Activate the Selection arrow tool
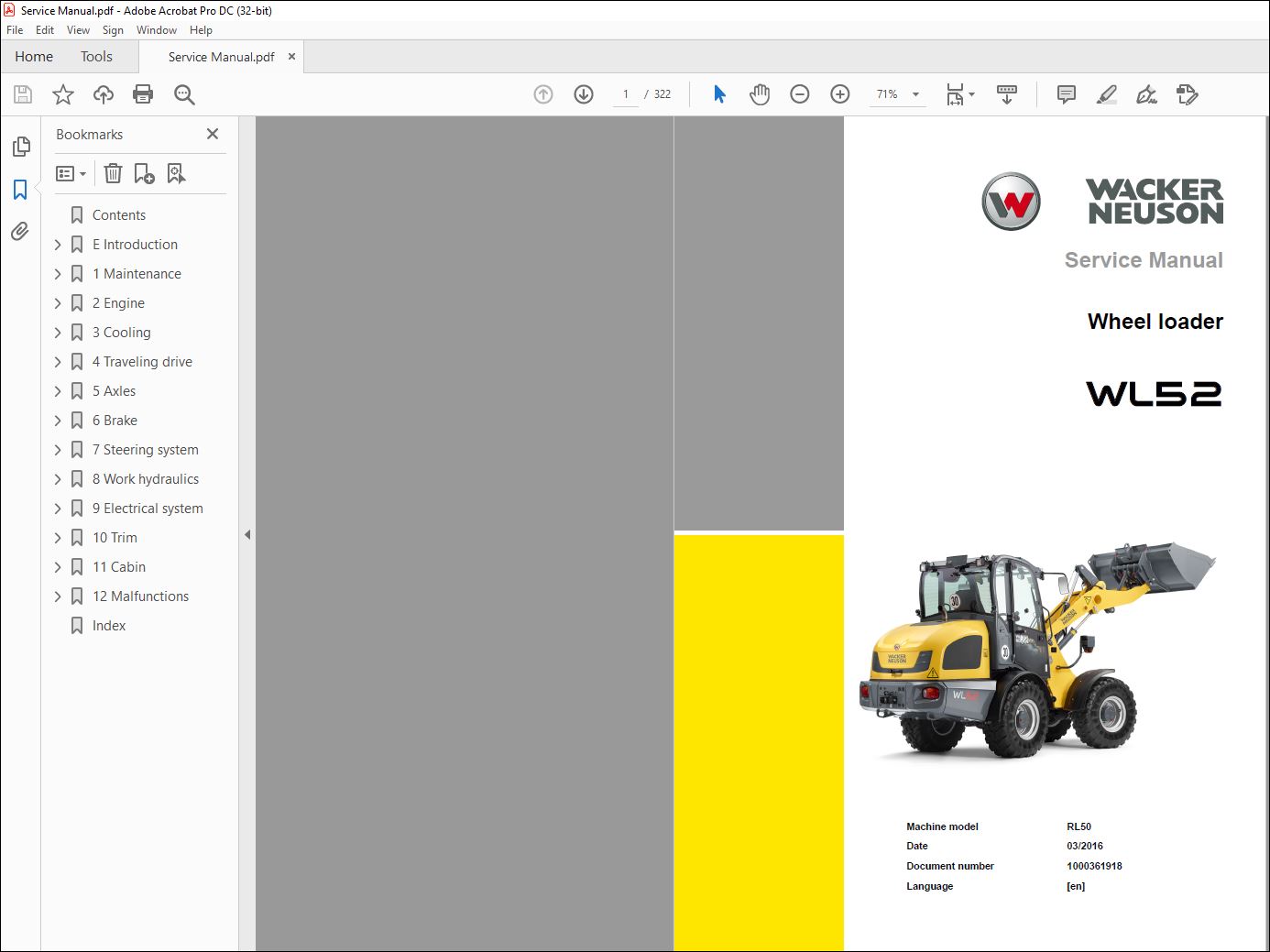Viewport: 1270px width, 952px height. click(719, 94)
